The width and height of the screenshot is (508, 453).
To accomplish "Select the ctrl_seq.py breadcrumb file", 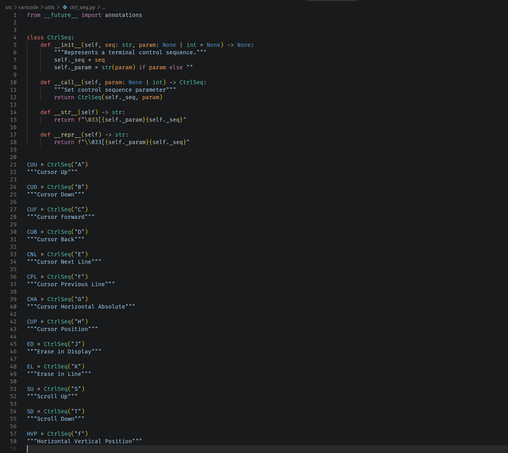I will pos(82,7).
